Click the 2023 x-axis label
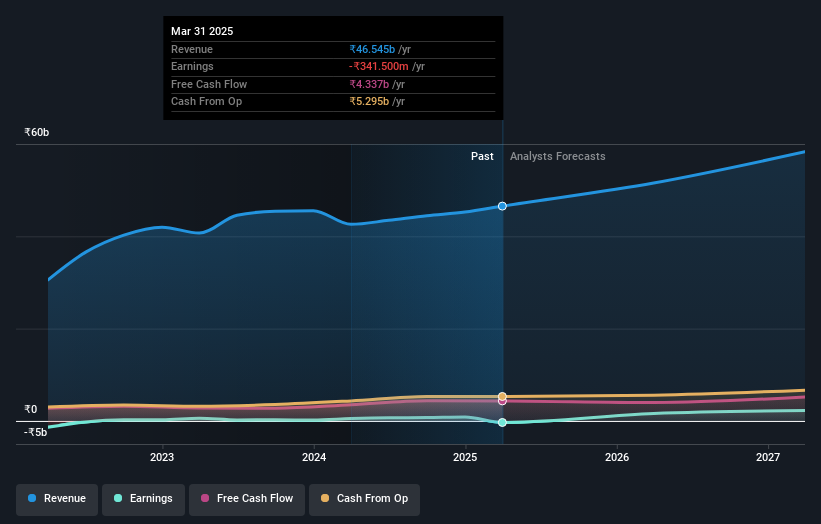This screenshot has width=821, height=524. [x=162, y=458]
